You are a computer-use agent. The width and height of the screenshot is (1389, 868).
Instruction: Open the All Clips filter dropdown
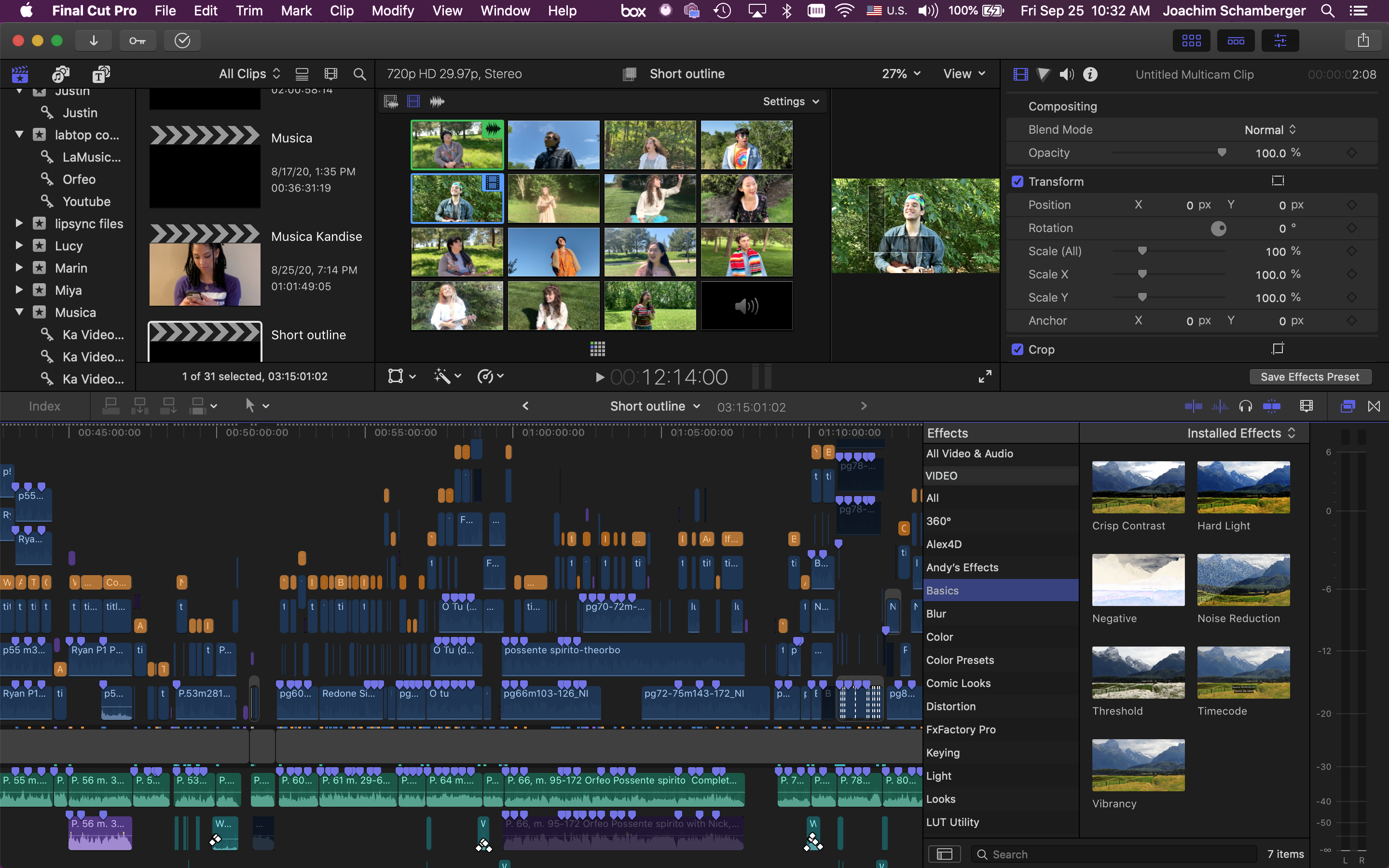pos(250,74)
